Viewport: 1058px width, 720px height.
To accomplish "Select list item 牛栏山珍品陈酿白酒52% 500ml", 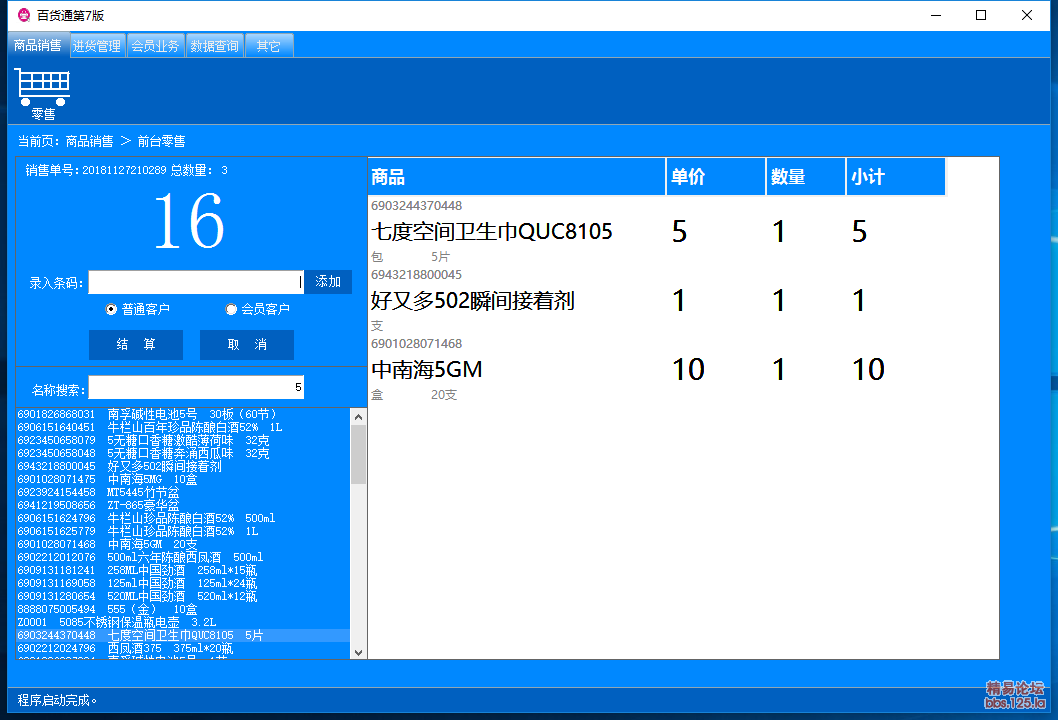I will (x=182, y=518).
